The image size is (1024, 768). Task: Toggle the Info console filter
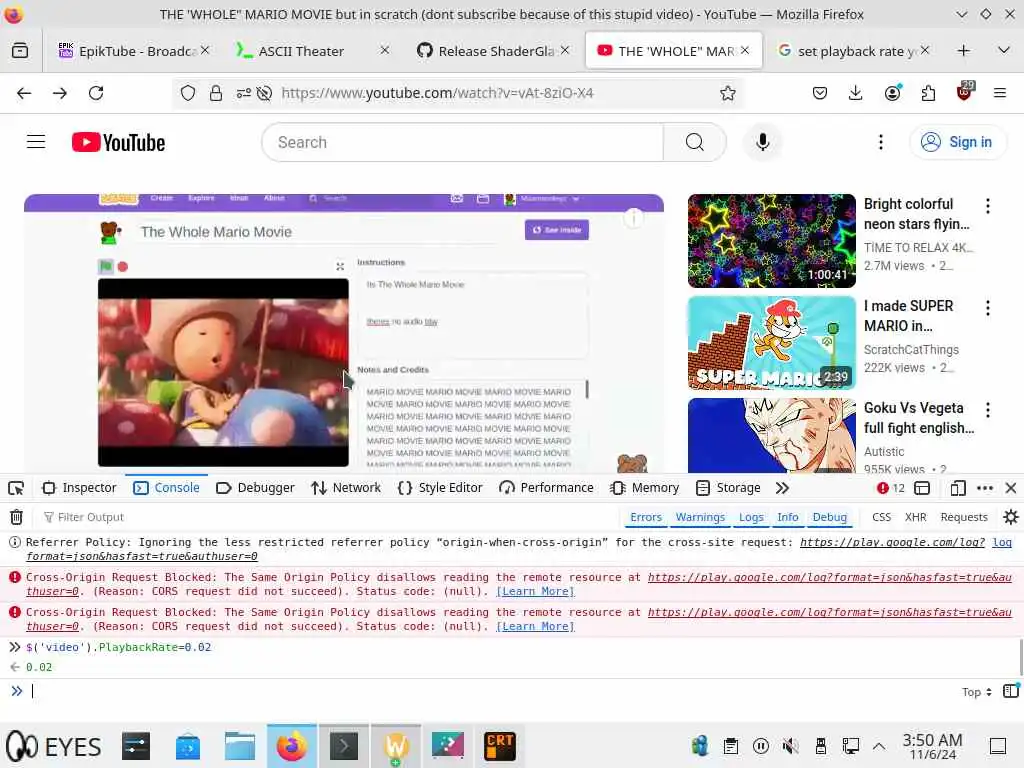788,517
